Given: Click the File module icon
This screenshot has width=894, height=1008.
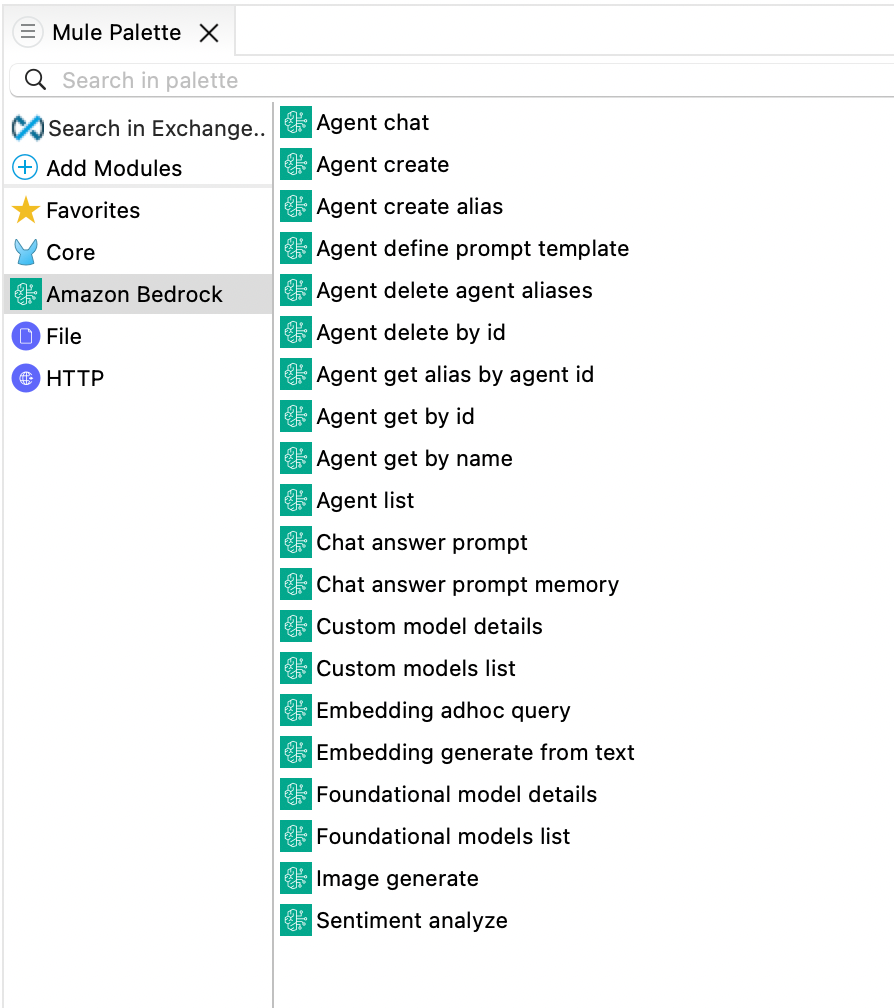Looking at the screenshot, I should 26,336.
